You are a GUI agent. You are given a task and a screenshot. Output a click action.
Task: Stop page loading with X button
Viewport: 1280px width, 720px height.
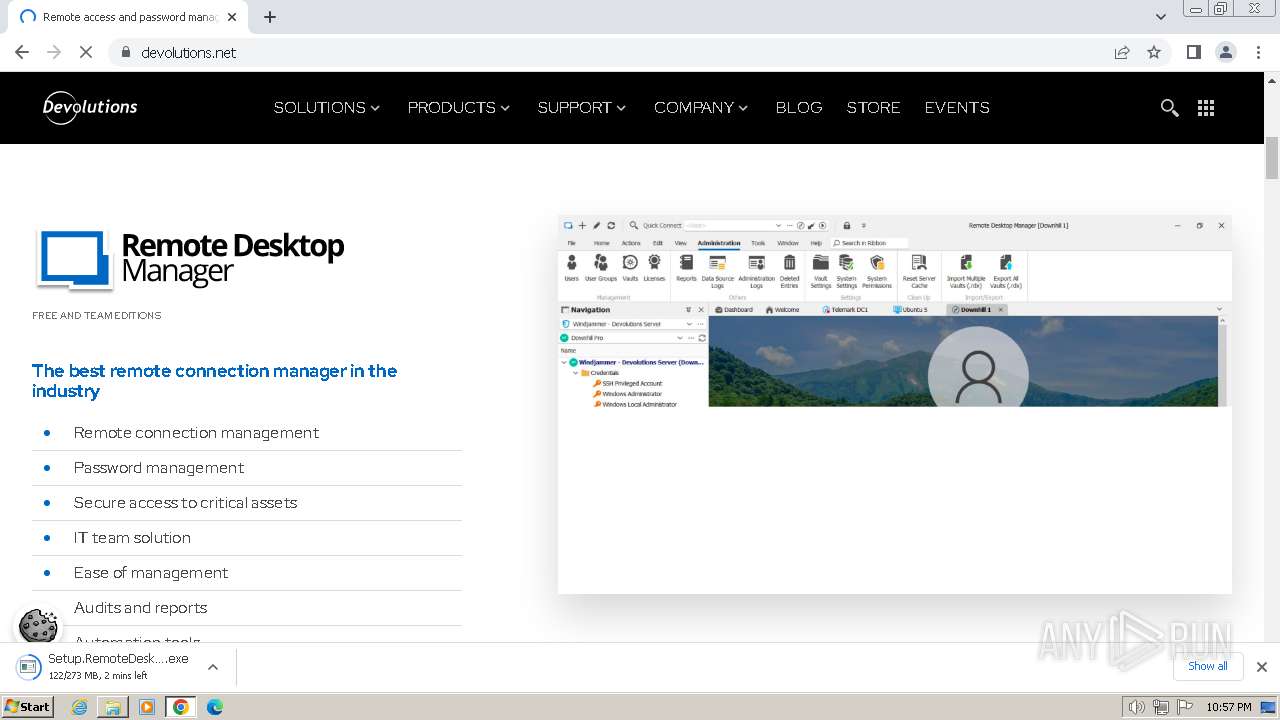coord(86,52)
